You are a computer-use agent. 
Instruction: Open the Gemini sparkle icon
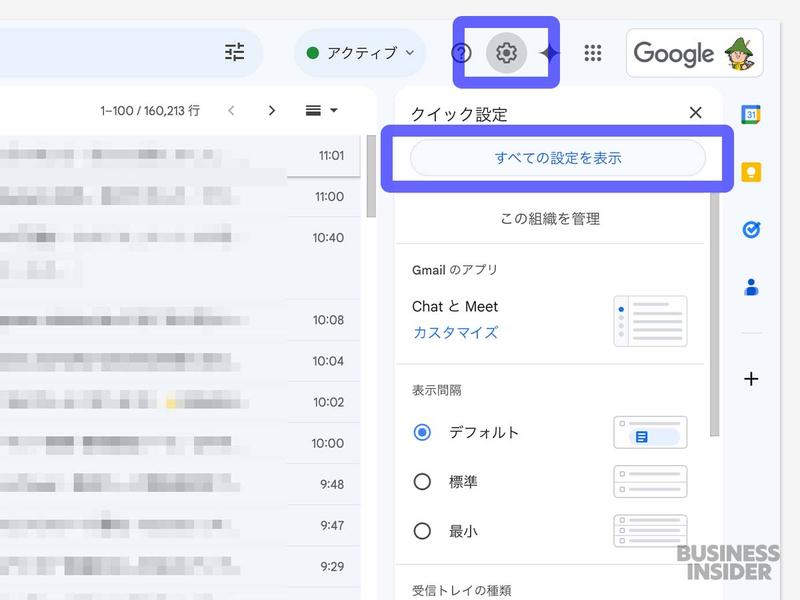click(x=548, y=53)
